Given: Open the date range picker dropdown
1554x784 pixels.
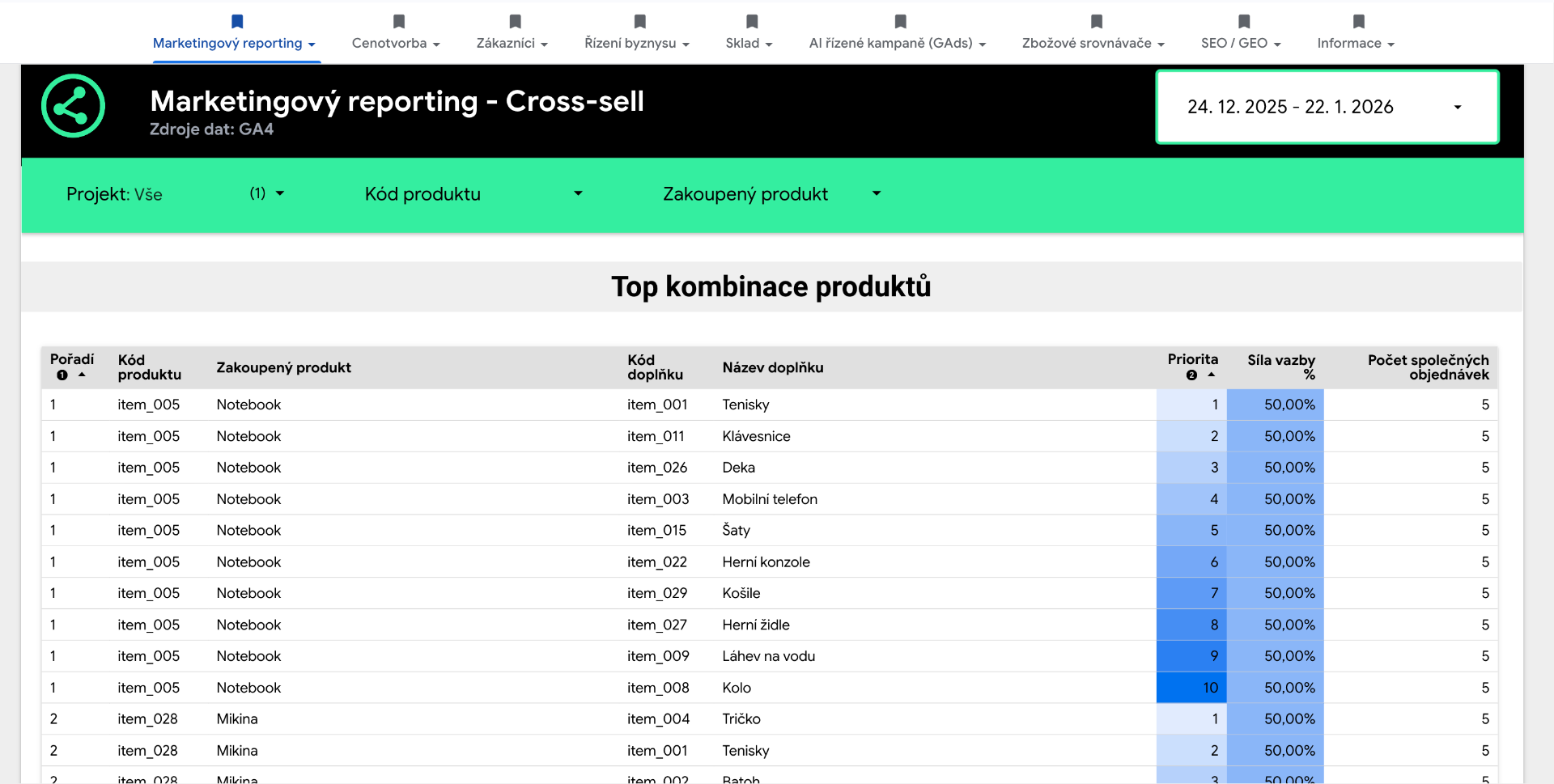Looking at the screenshot, I should point(1327,107).
